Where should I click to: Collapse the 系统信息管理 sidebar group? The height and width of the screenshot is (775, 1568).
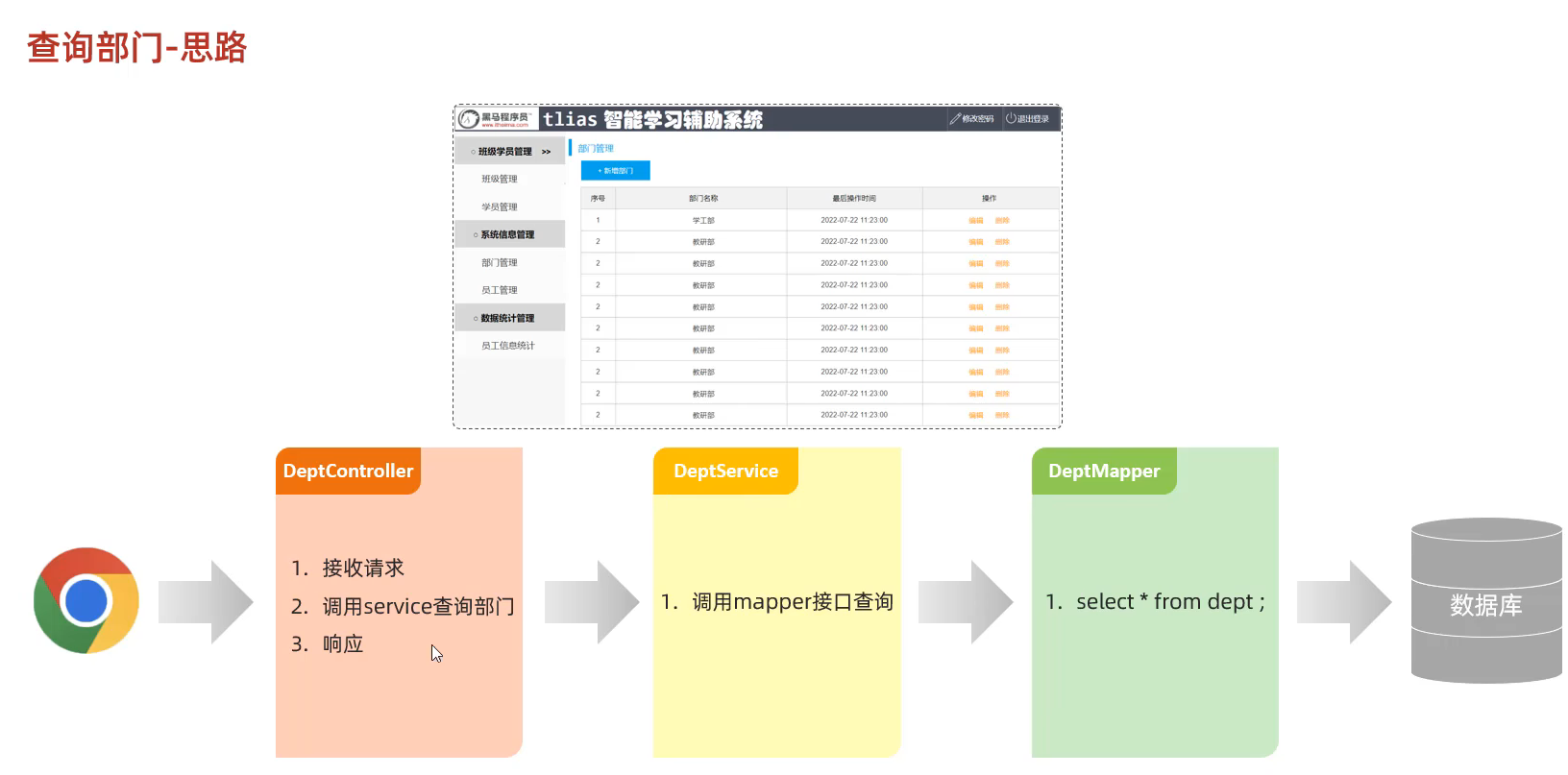coord(508,235)
